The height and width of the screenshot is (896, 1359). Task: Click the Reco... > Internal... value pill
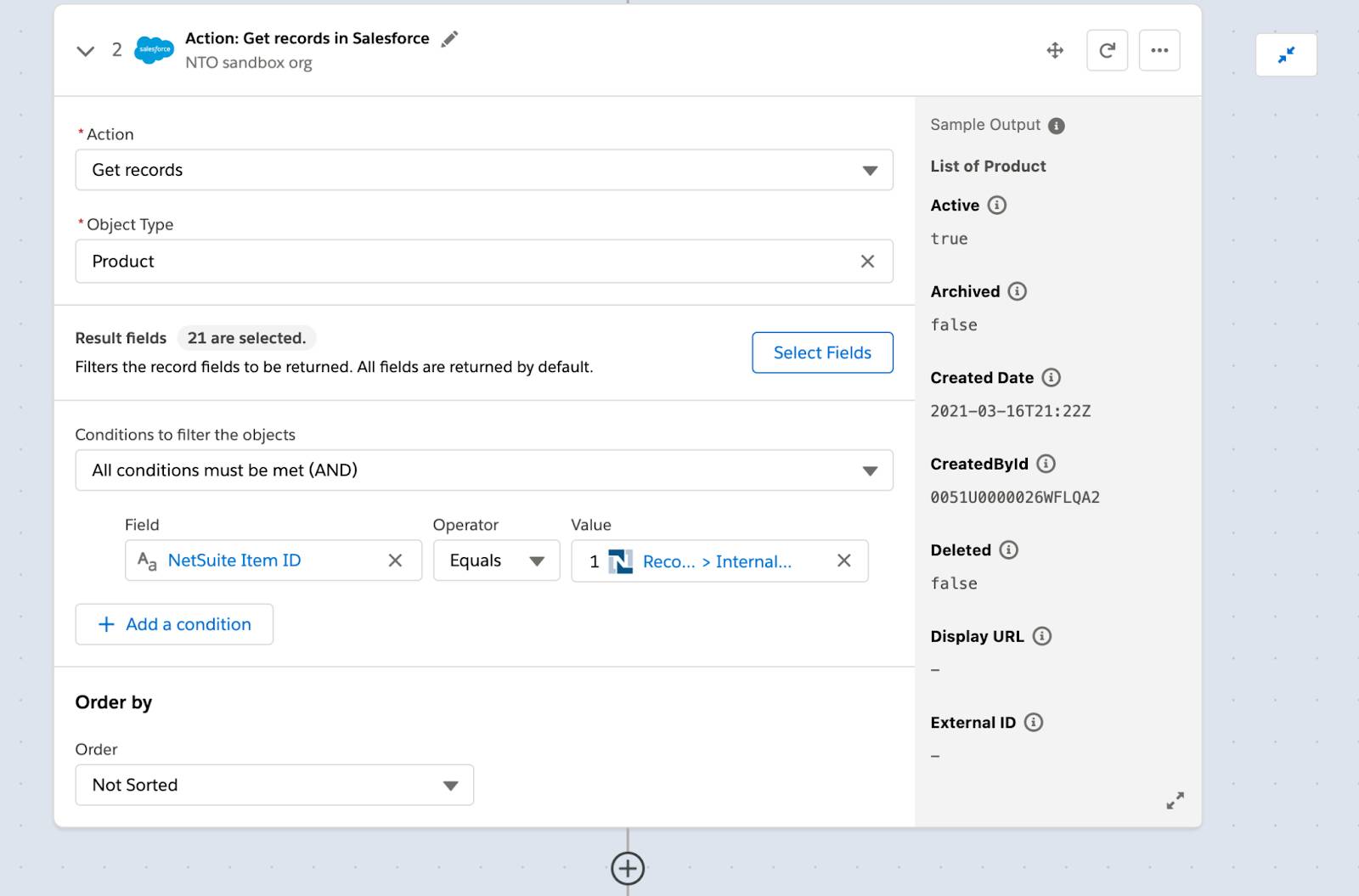pos(717,561)
